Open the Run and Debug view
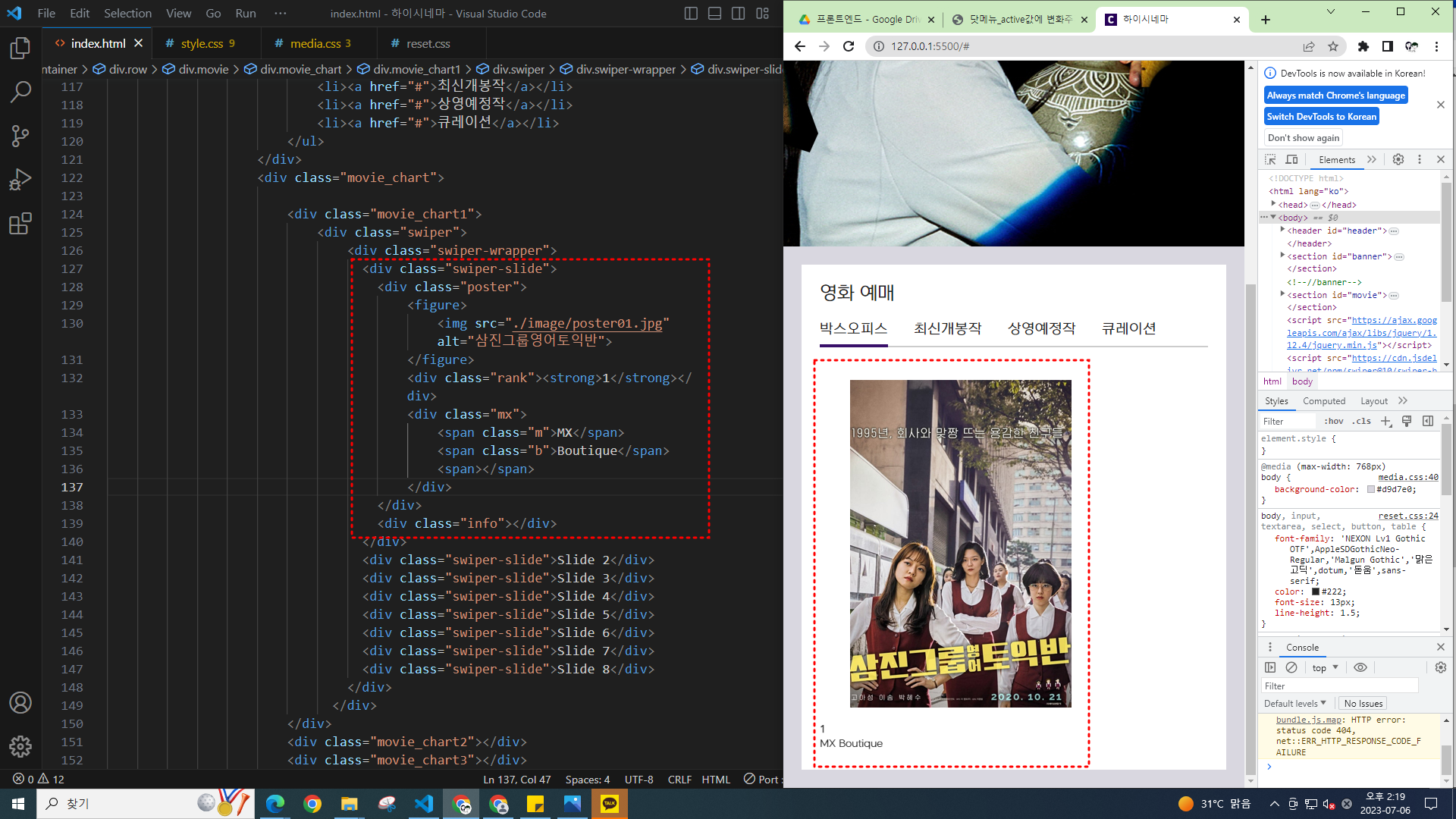 pyautogui.click(x=20, y=180)
